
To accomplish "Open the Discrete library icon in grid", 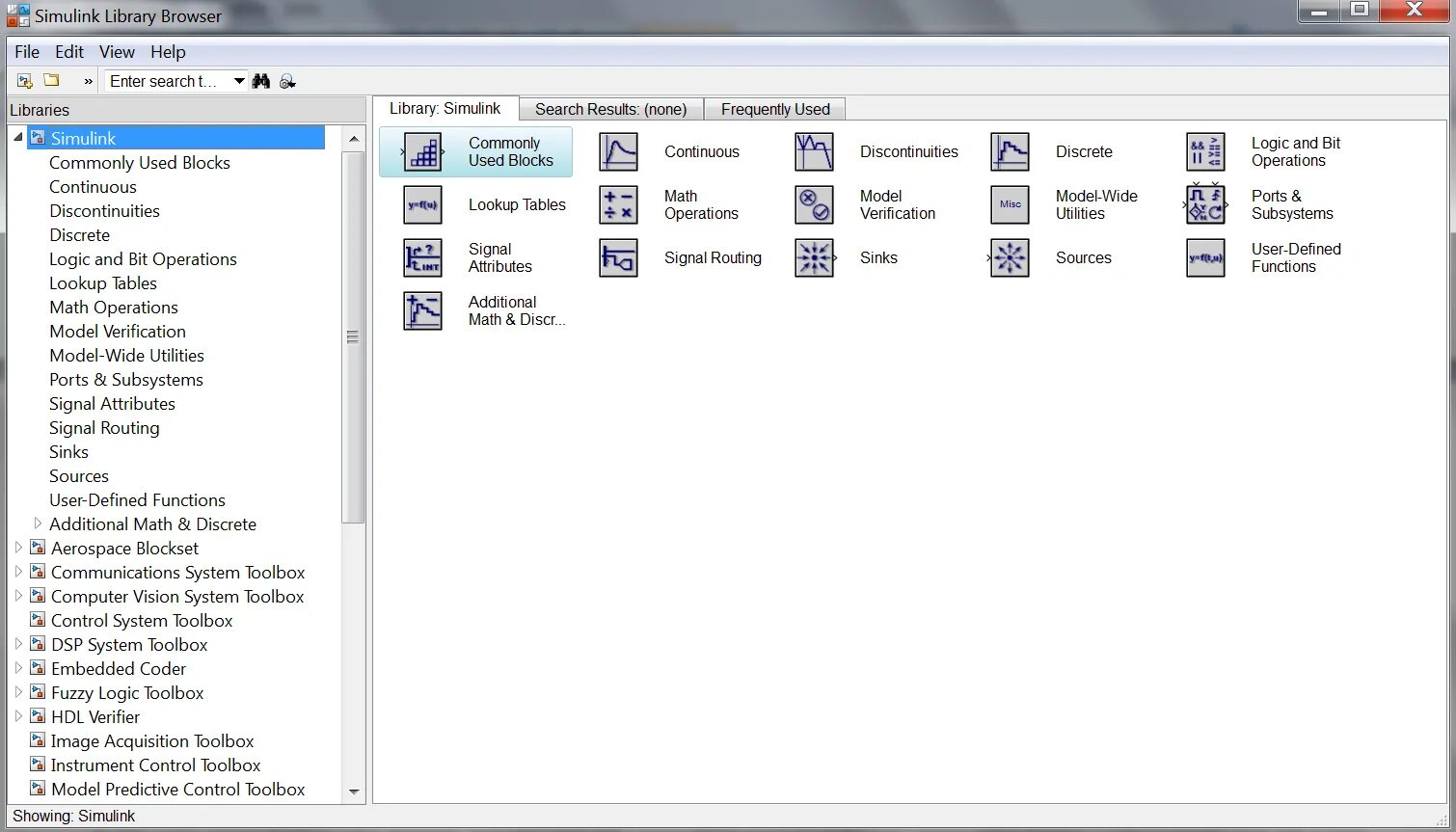I will tap(1010, 152).
